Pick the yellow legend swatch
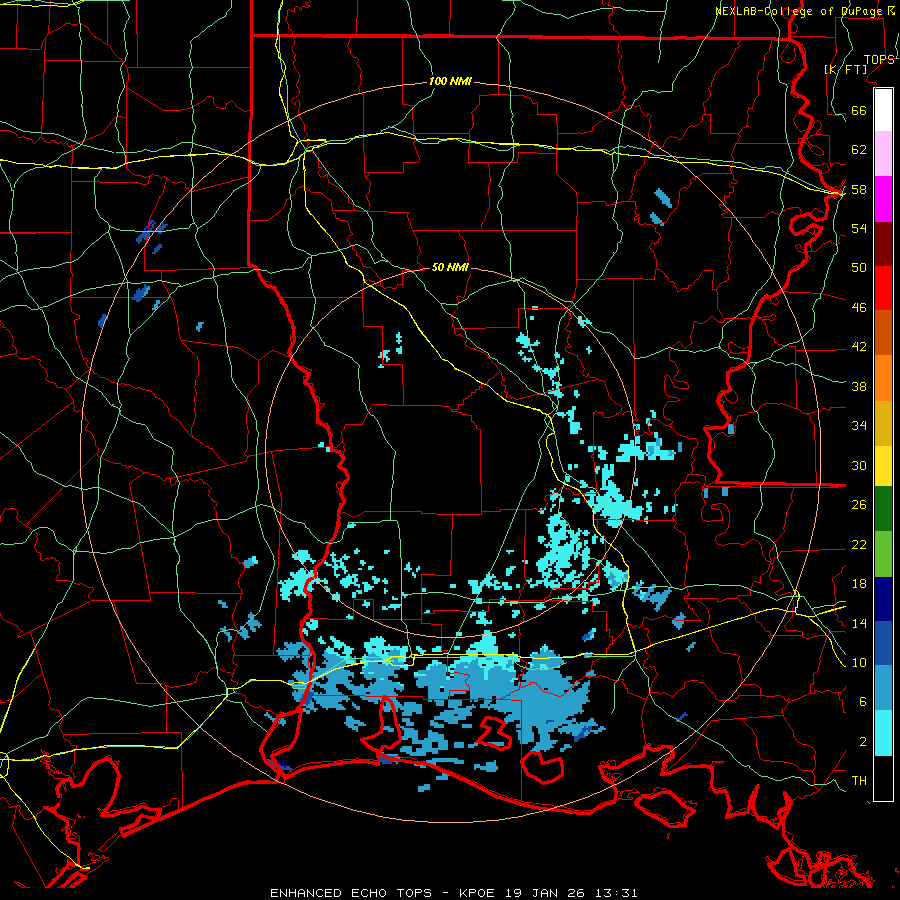 point(883,466)
